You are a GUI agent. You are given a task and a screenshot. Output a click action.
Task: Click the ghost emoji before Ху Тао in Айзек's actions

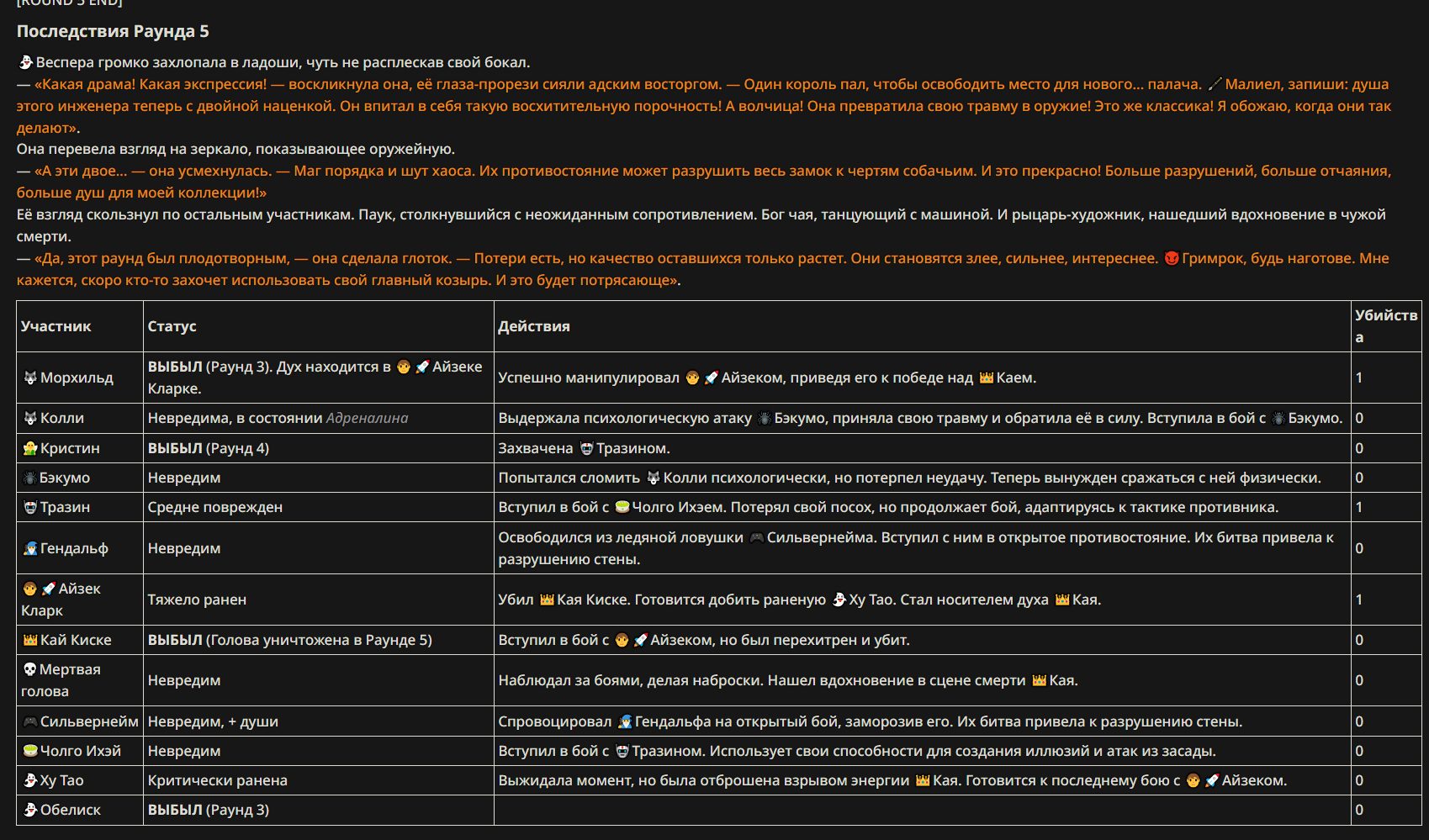click(839, 600)
